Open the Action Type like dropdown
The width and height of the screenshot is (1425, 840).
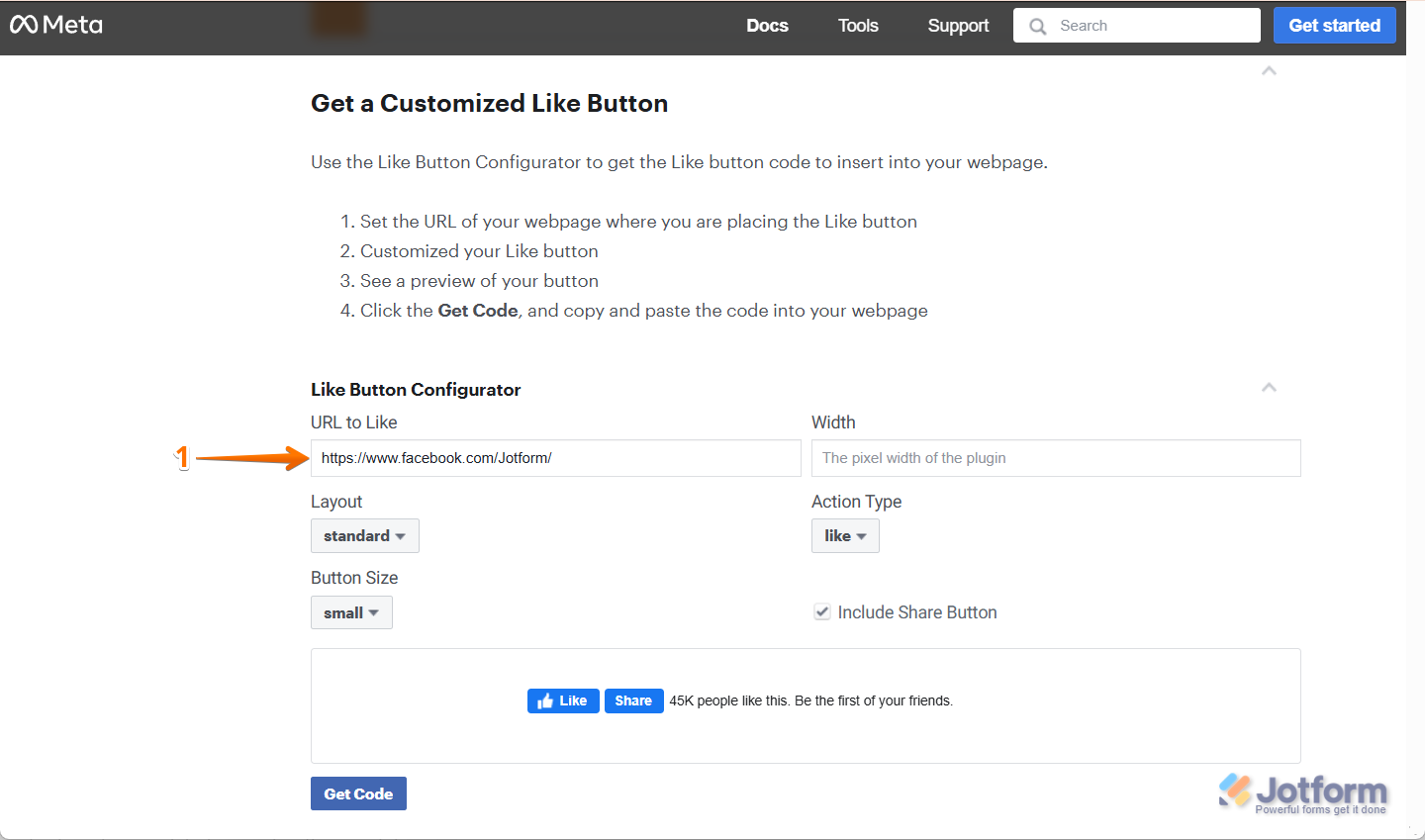(x=845, y=536)
